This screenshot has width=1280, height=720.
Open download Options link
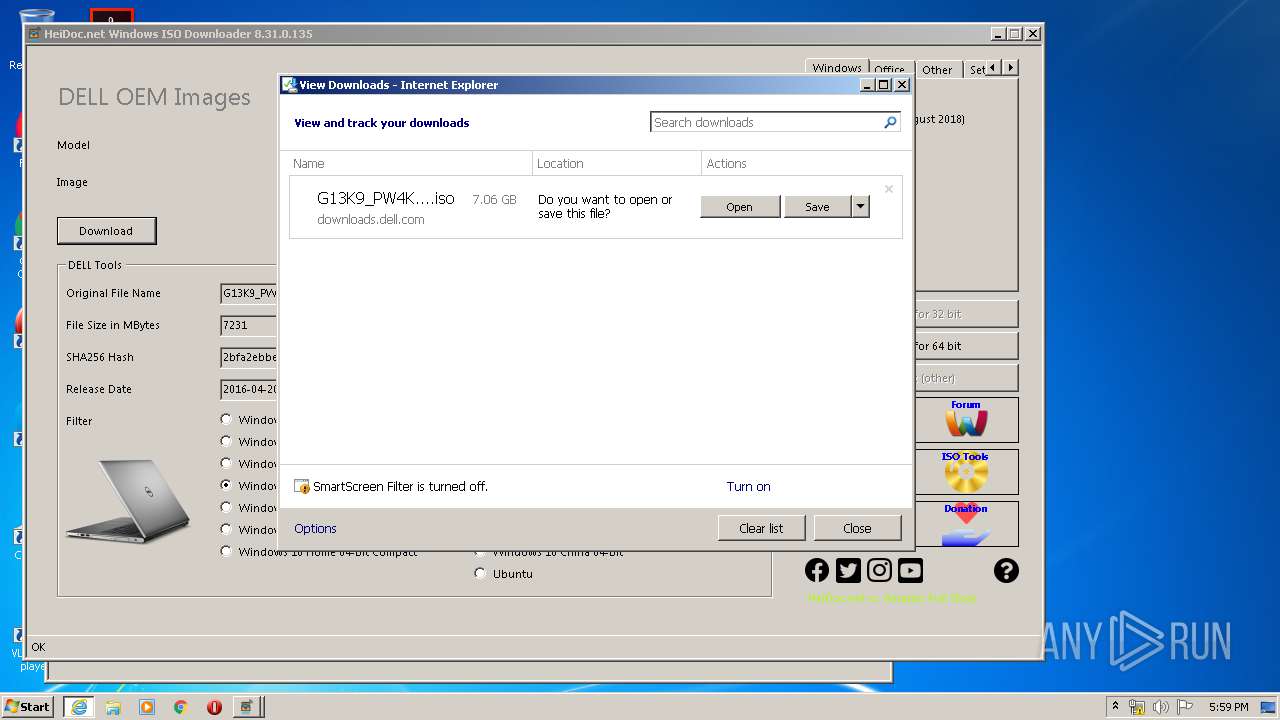[315, 528]
